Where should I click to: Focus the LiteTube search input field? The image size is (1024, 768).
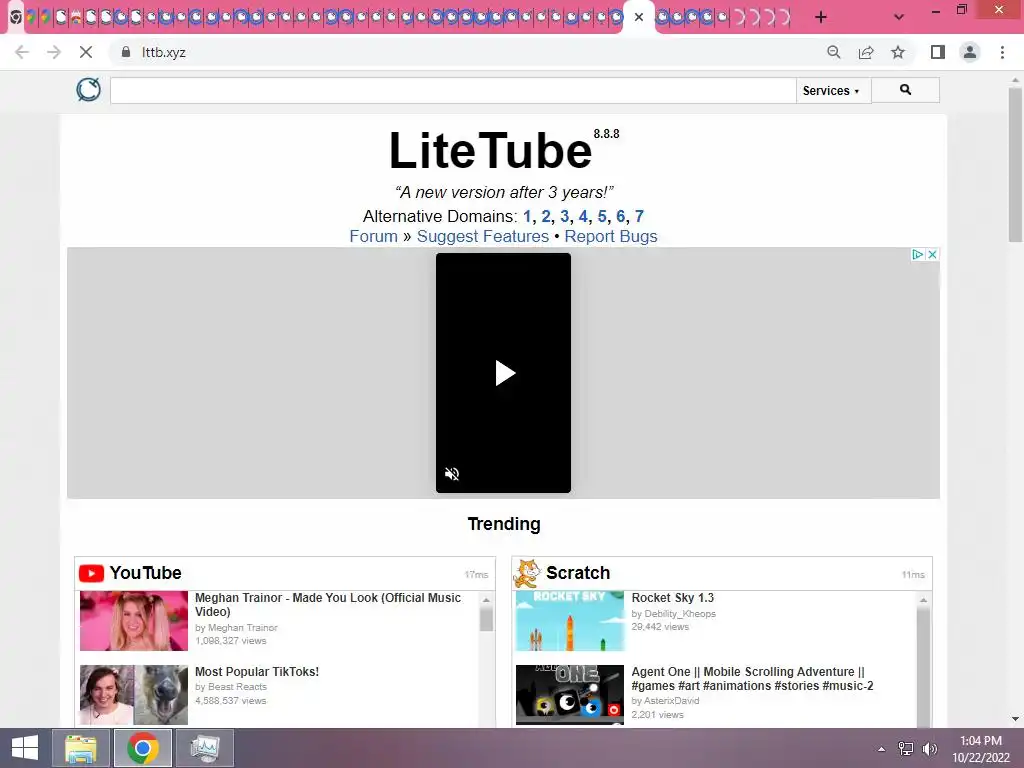click(x=453, y=90)
